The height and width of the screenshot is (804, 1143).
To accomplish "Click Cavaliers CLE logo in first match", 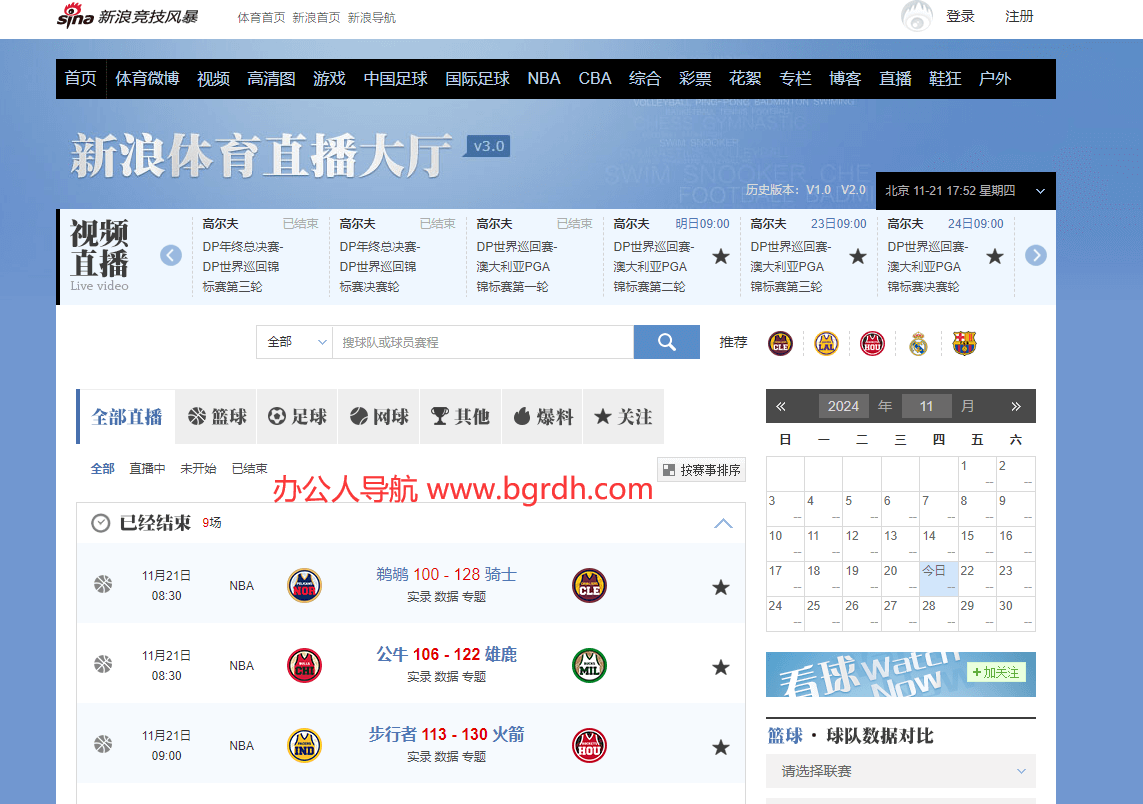I will pos(589,585).
